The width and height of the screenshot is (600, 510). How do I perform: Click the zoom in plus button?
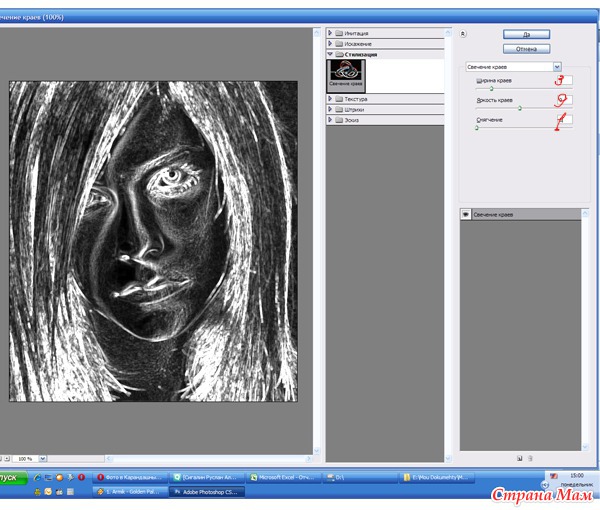click(x=7, y=458)
